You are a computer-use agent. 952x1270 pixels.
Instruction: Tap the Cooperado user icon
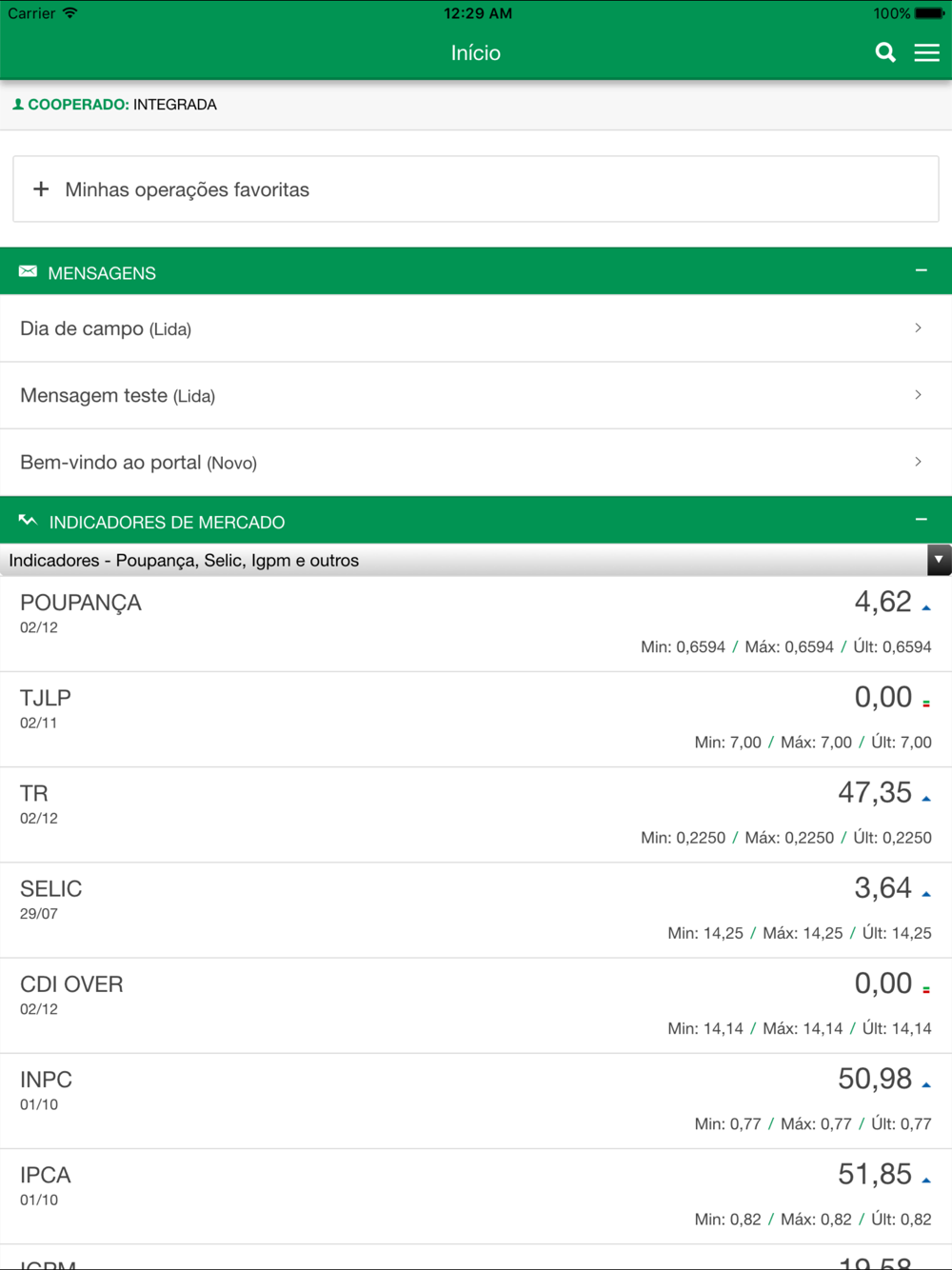click(18, 105)
